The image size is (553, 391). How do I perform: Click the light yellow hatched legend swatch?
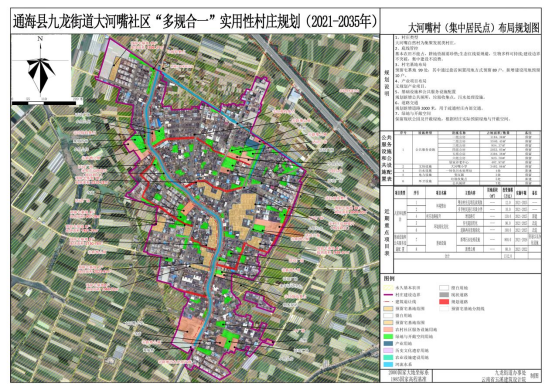(388, 288)
